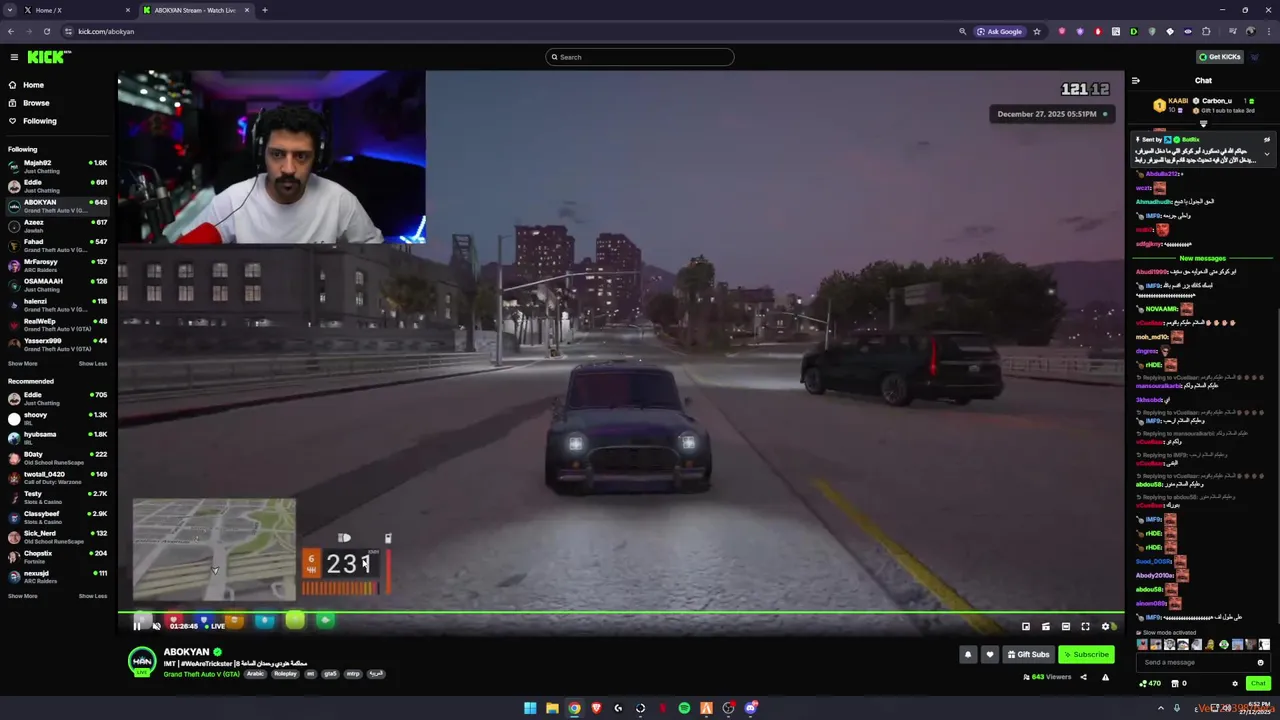The image size is (1280, 720).
Task: Click Ask Google in address bar
Action: pos(1000,31)
